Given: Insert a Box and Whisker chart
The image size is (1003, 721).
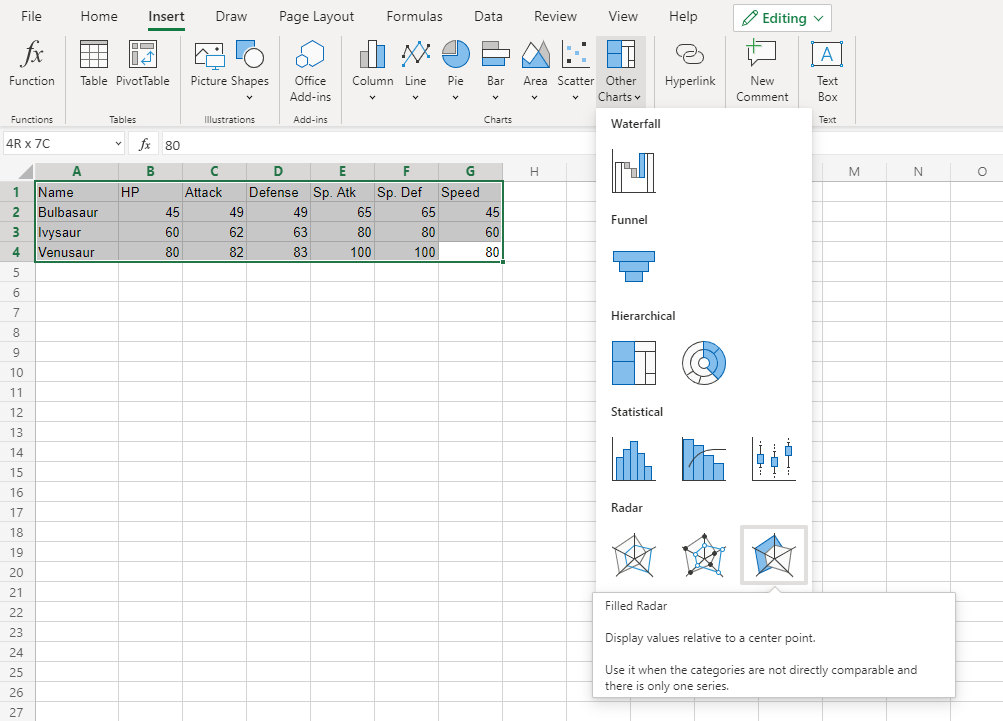Looking at the screenshot, I should 773,459.
